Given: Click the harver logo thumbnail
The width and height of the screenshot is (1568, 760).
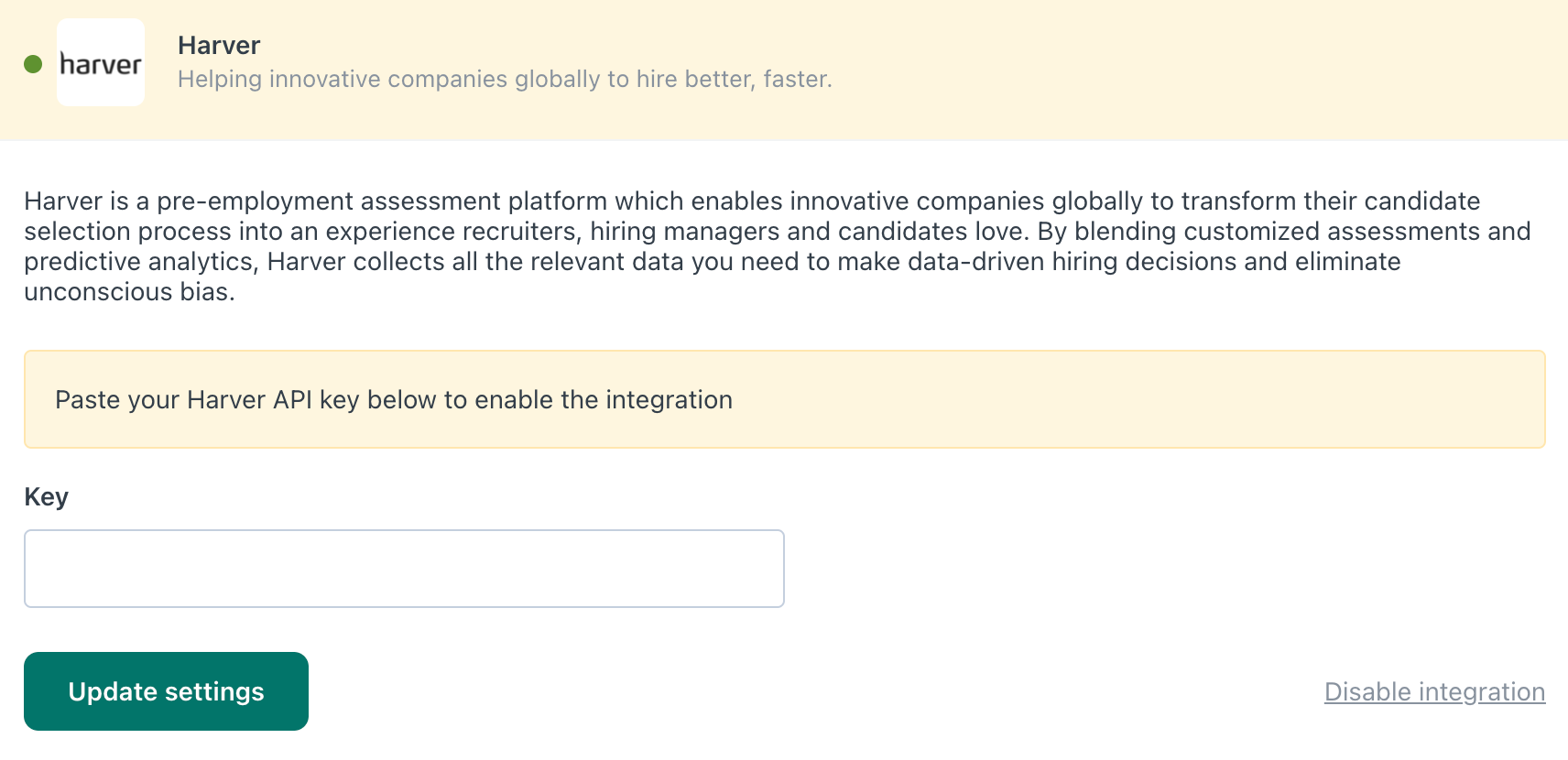Looking at the screenshot, I should pyautogui.click(x=101, y=62).
